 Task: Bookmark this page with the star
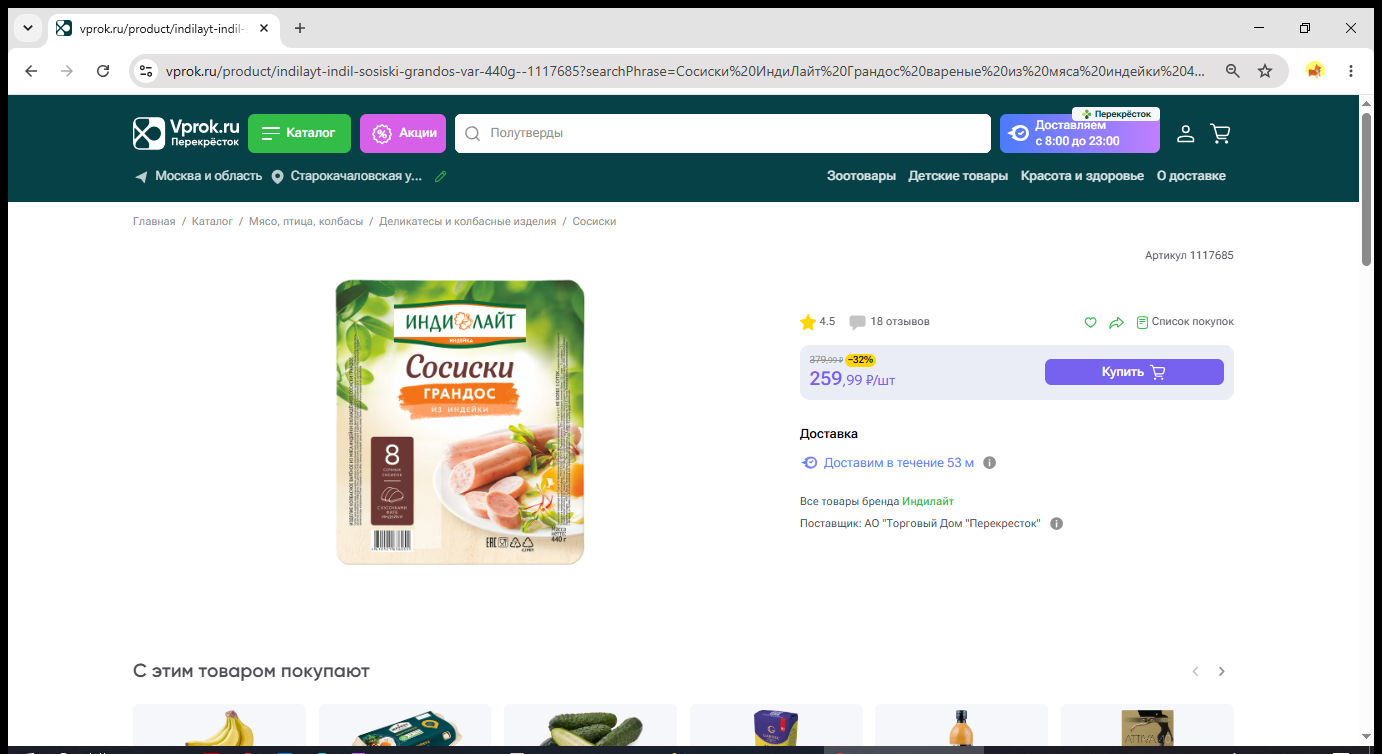(x=1265, y=71)
